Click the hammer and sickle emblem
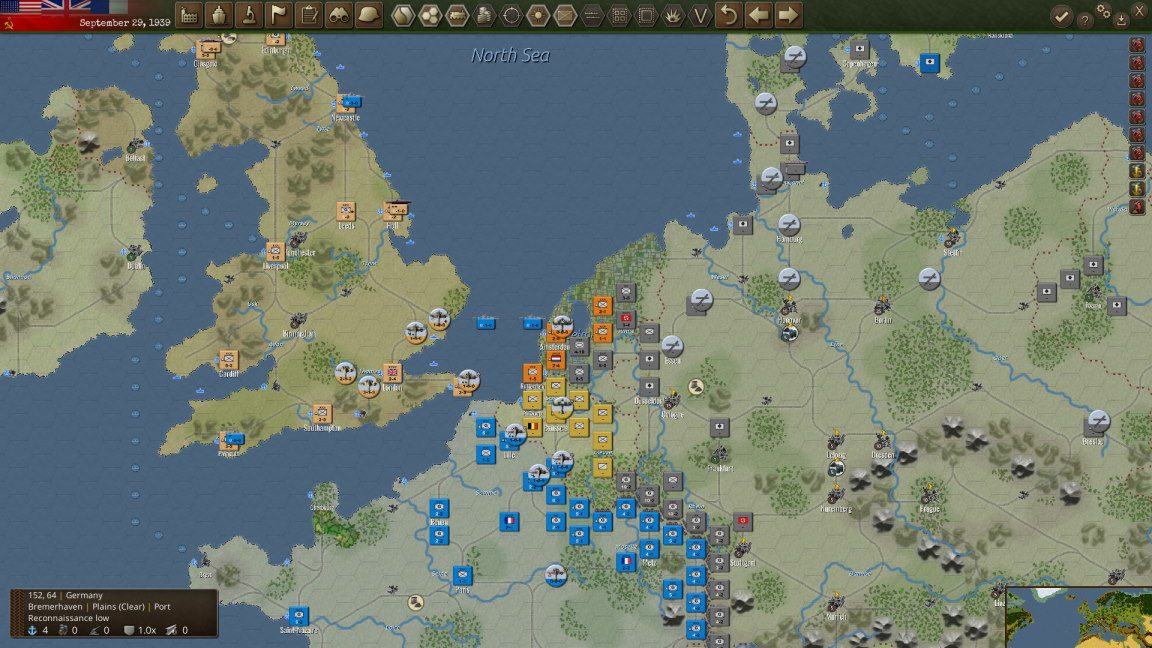Image resolution: width=1152 pixels, height=648 pixels. [x=9, y=24]
